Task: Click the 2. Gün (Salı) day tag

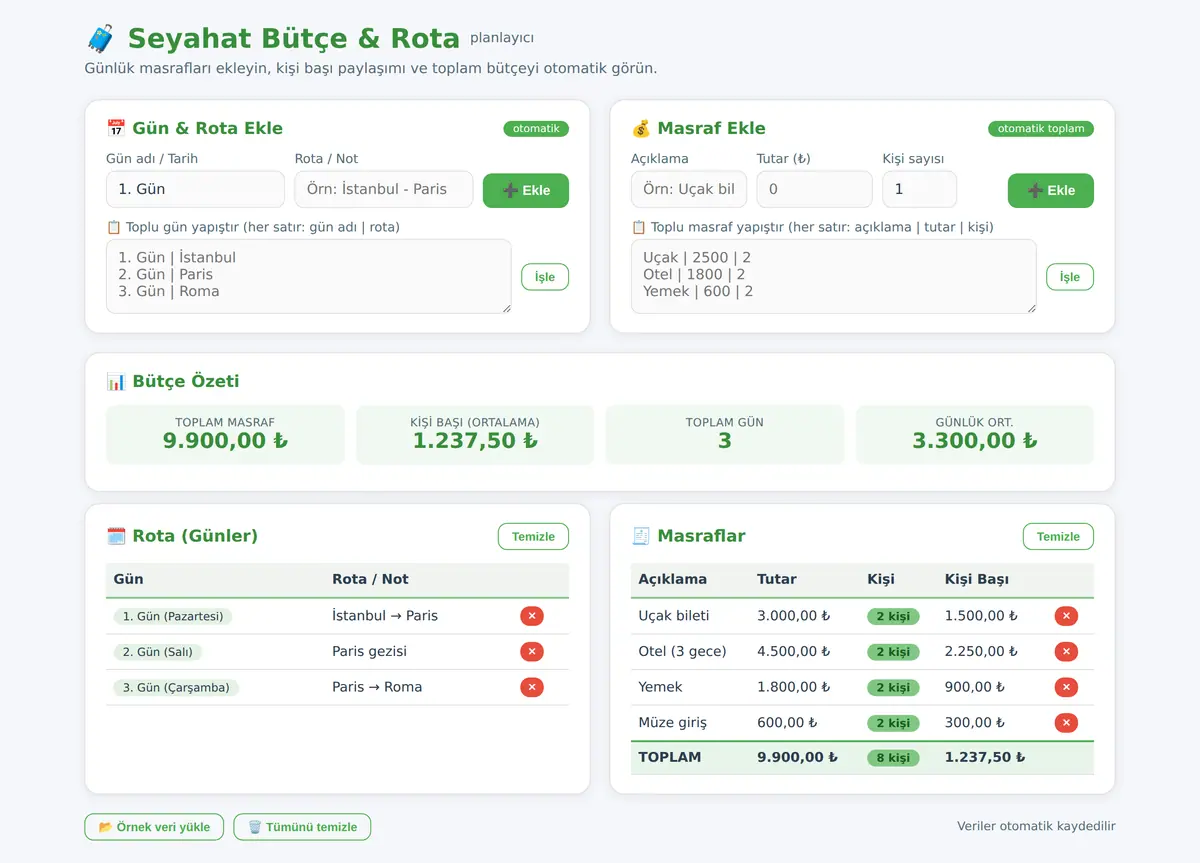Action: (x=158, y=652)
